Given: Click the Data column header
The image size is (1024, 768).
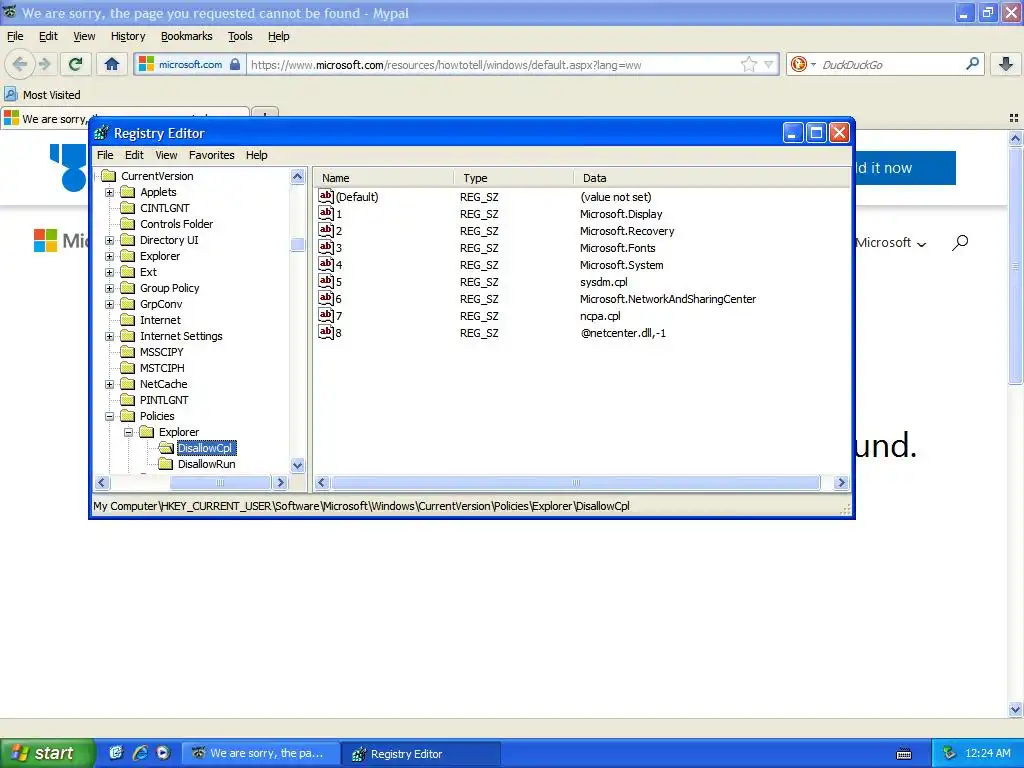Looking at the screenshot, I should (712, 178).
